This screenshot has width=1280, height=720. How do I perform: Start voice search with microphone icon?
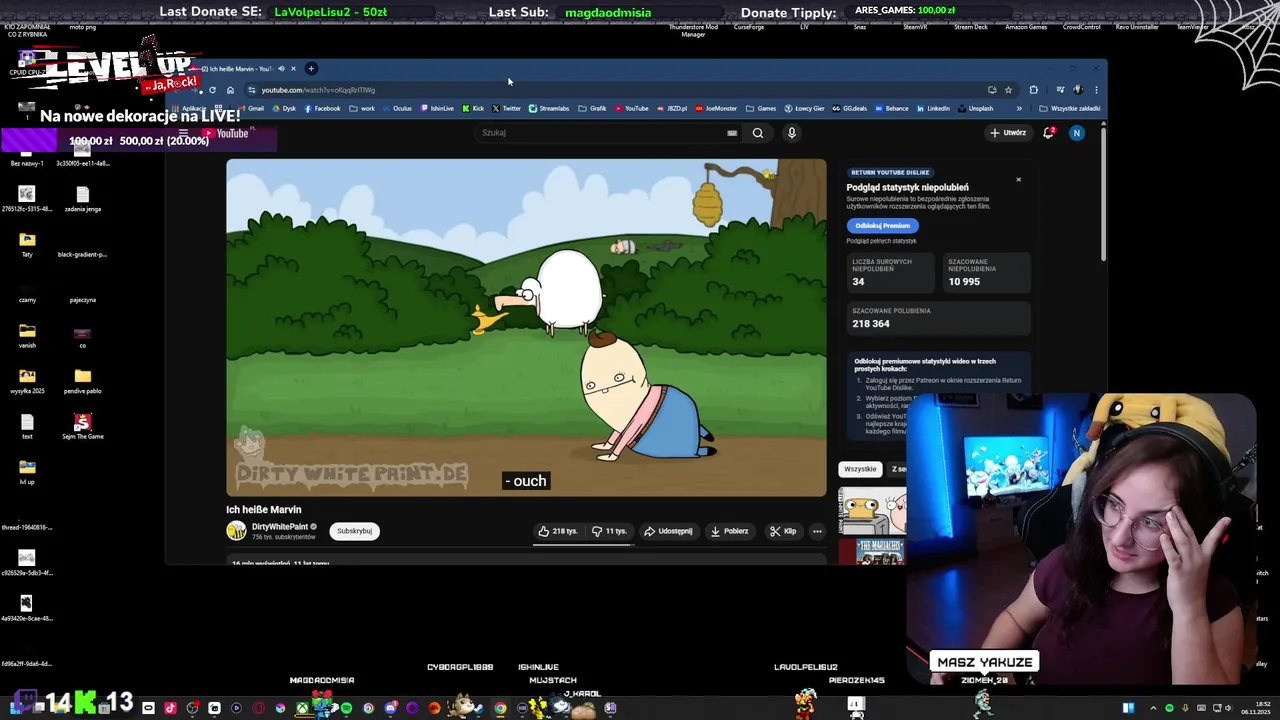point(791,133)
